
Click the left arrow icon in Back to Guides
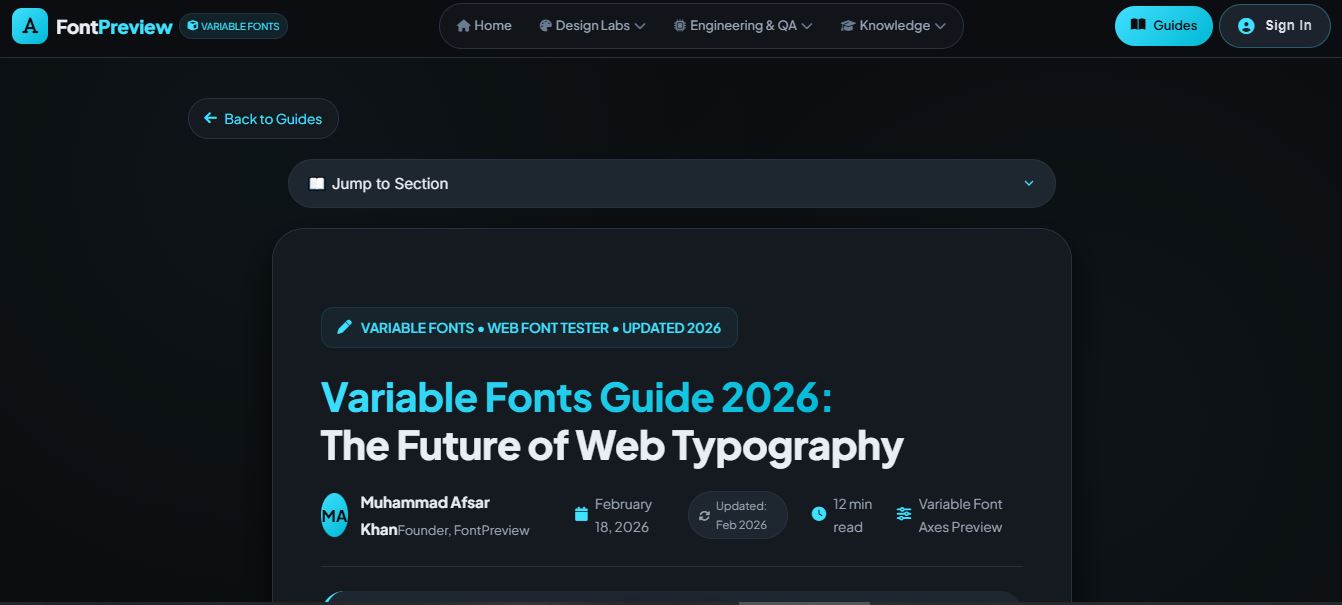pos(211,118)
